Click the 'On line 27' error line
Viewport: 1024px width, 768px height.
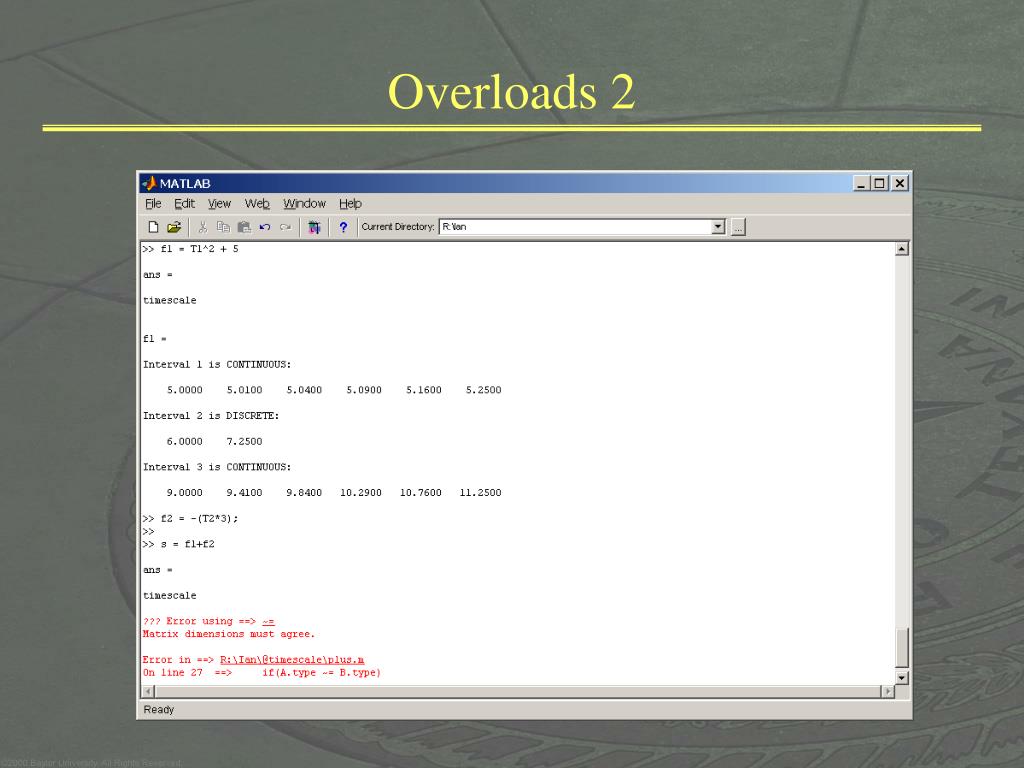(261, 673)
